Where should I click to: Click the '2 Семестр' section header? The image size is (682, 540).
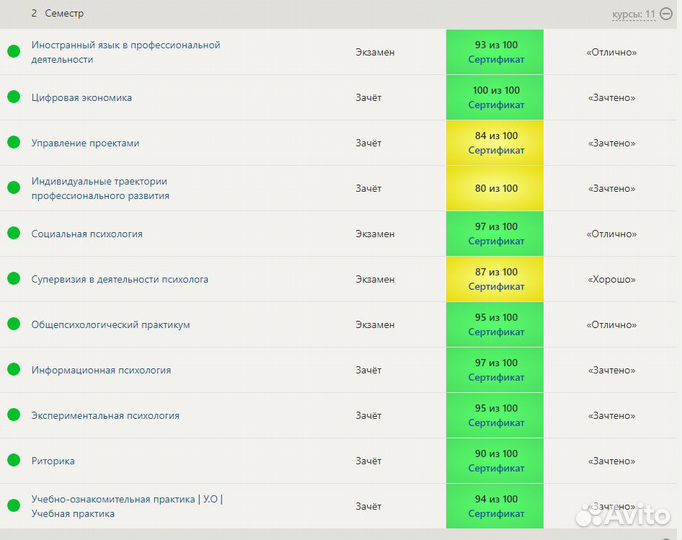click(58, 14)
